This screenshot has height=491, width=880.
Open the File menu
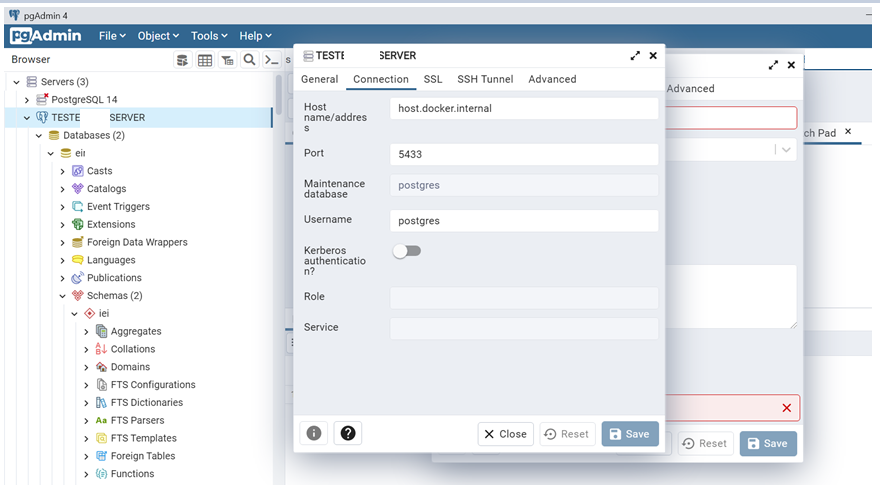click(112, 36)
